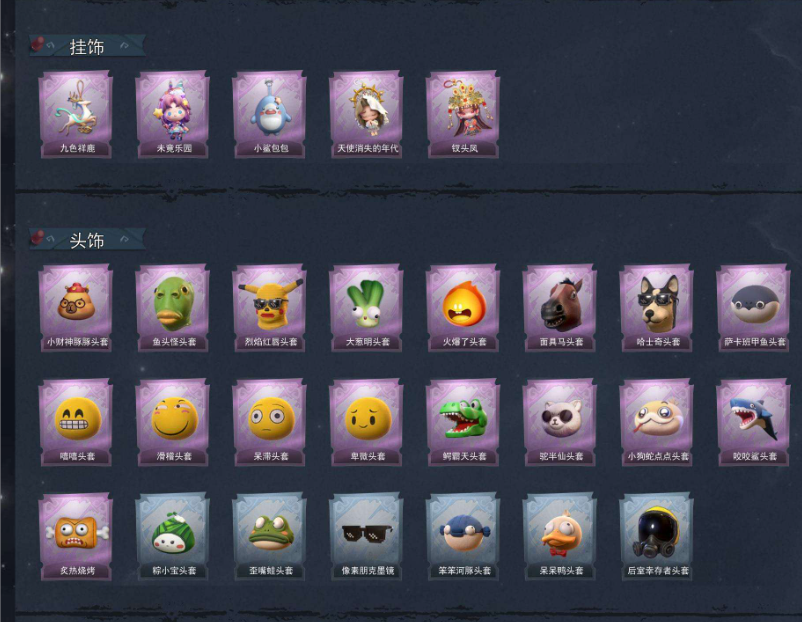Open the 钗头凤 pendant card

(463, 114)
